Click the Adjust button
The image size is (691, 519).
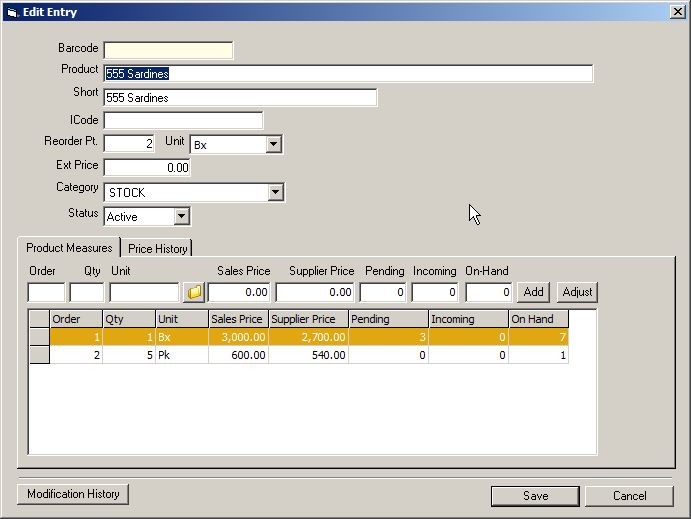577,292
